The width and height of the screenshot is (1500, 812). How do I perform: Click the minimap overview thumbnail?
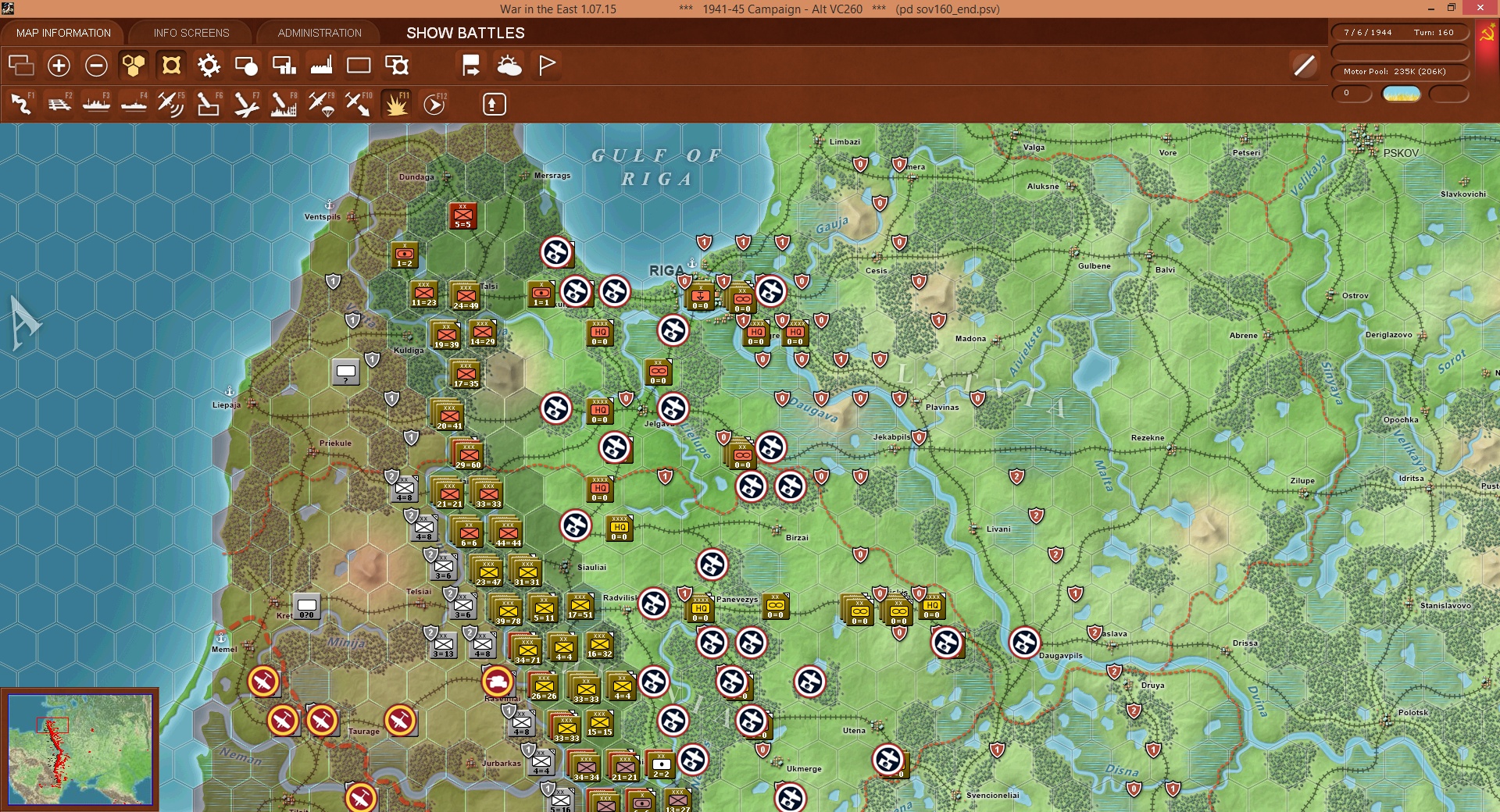tap(80, 750)
